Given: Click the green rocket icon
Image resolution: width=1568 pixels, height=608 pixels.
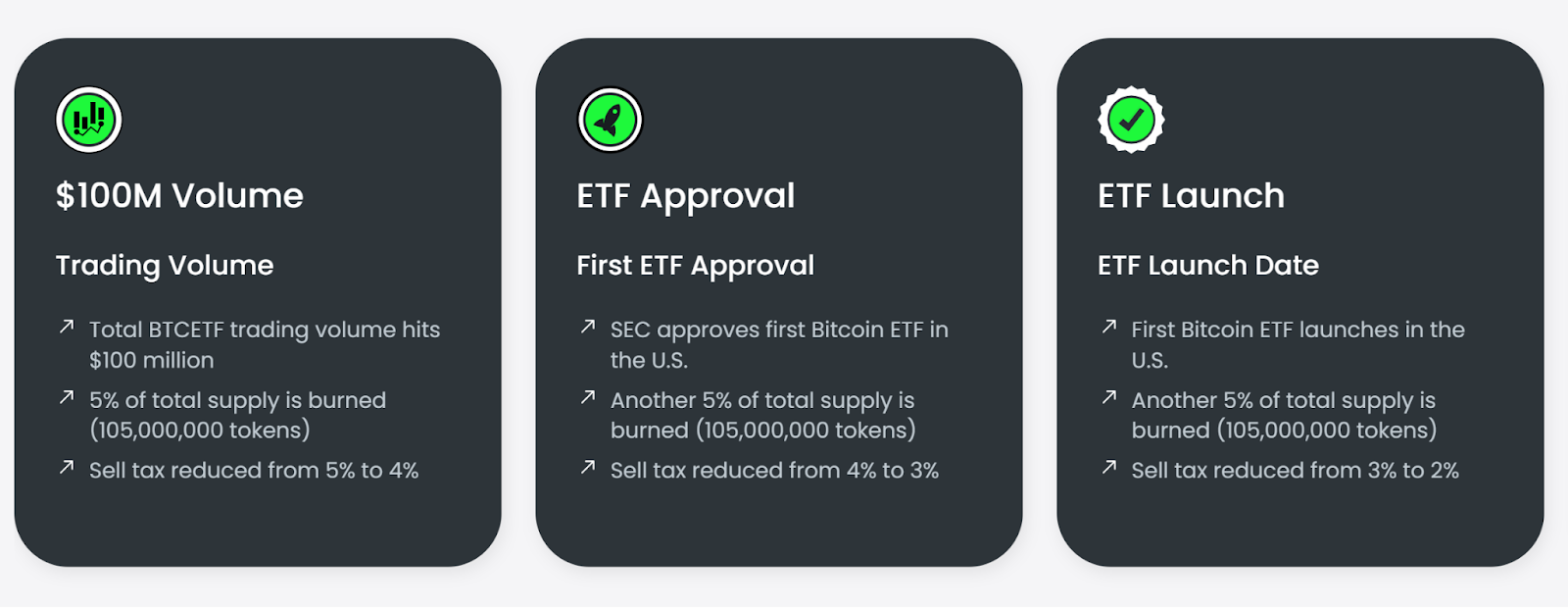Looking at the screenshot, I should pos(610,120).
